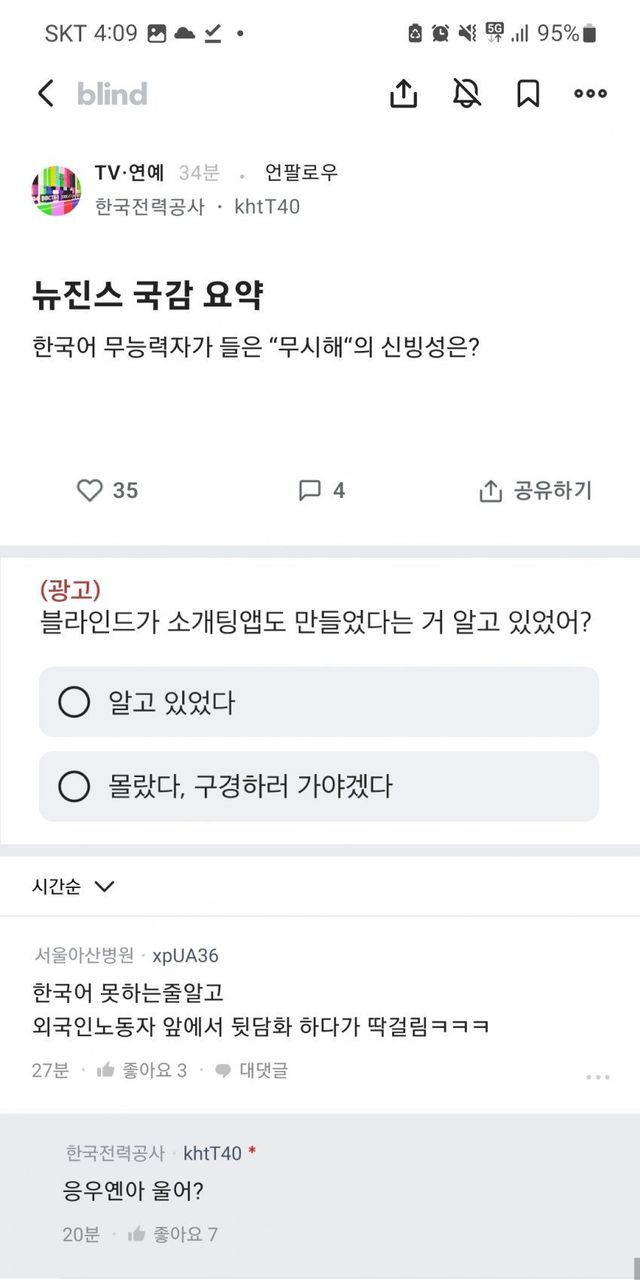Bookmark this post

click(x=528, y=94)
